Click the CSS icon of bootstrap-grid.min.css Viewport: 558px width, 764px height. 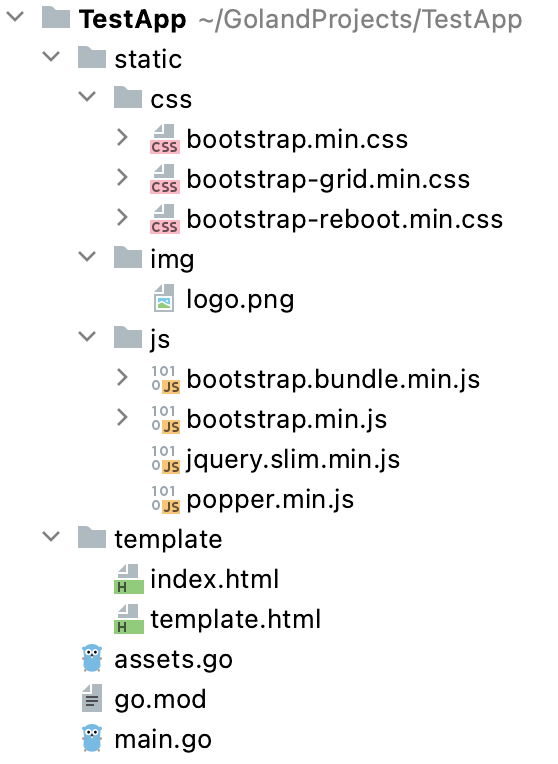tap(165, 179)
